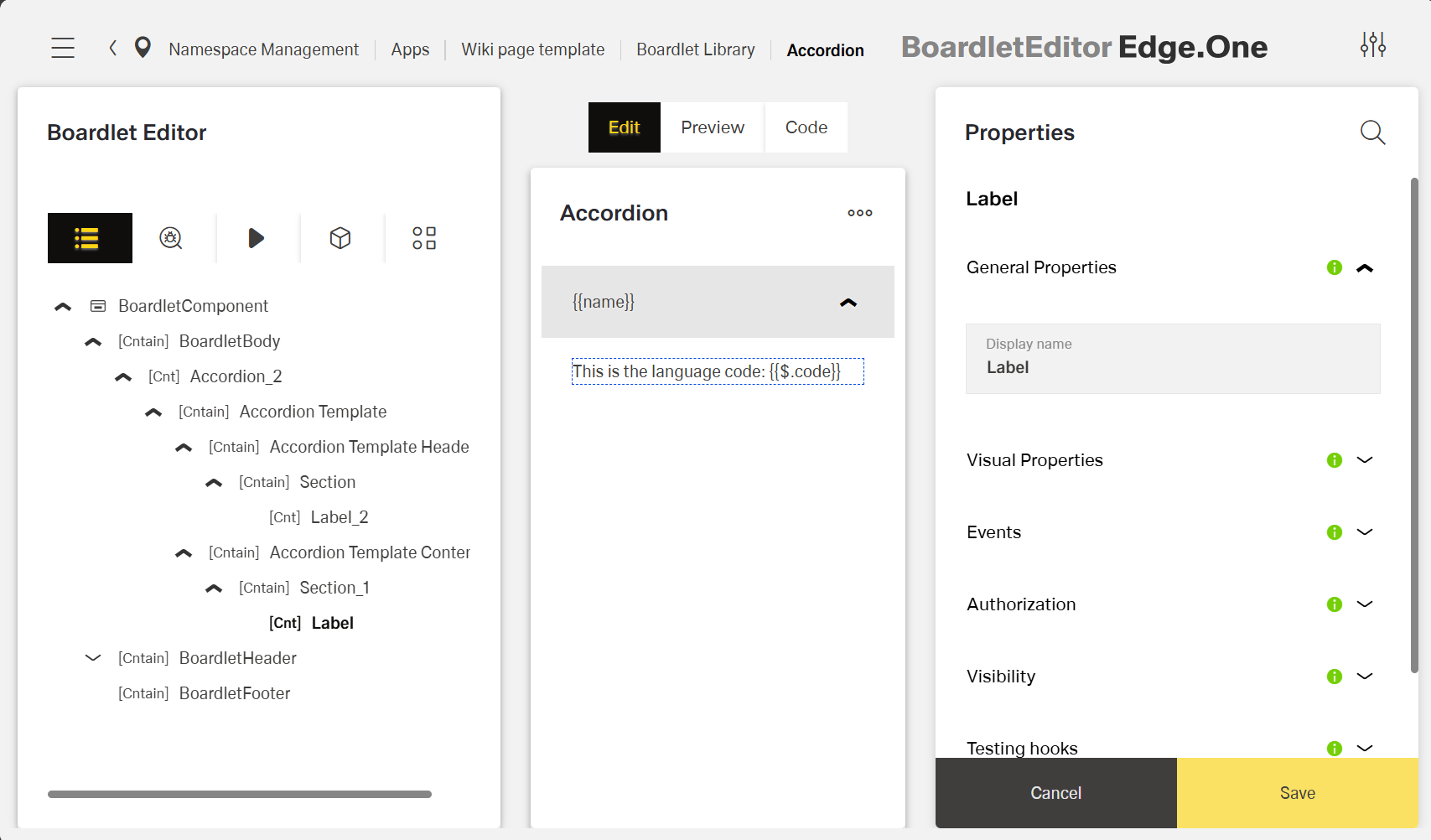Open the settings sliders icon top right
Viewport: 1431px width, 840px height.
point(1372,45)
